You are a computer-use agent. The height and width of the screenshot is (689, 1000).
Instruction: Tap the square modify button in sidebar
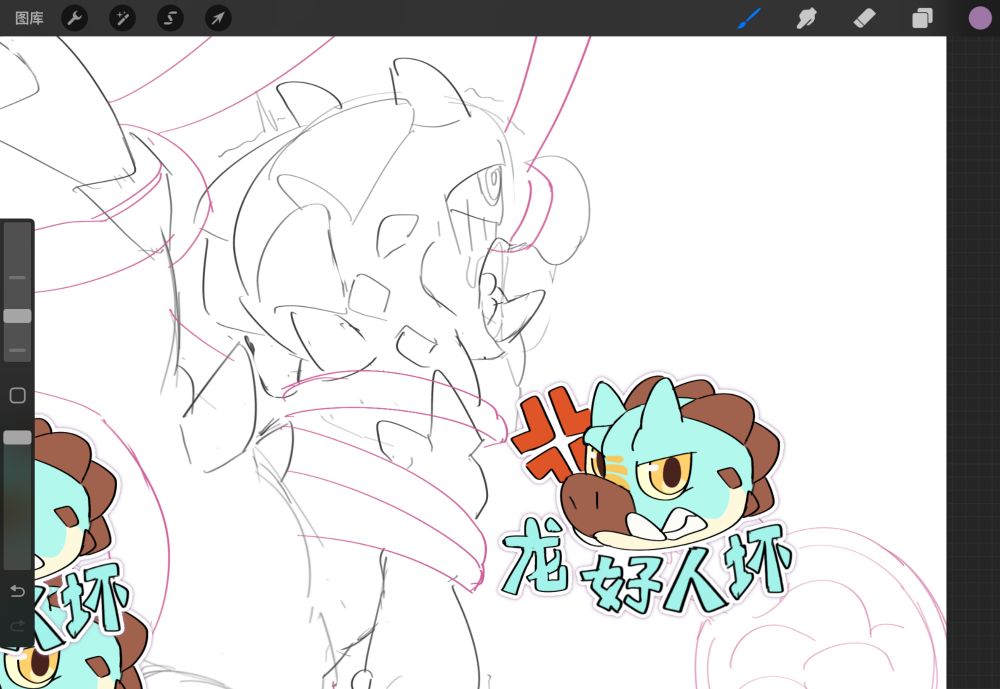(x=17, y=396)
